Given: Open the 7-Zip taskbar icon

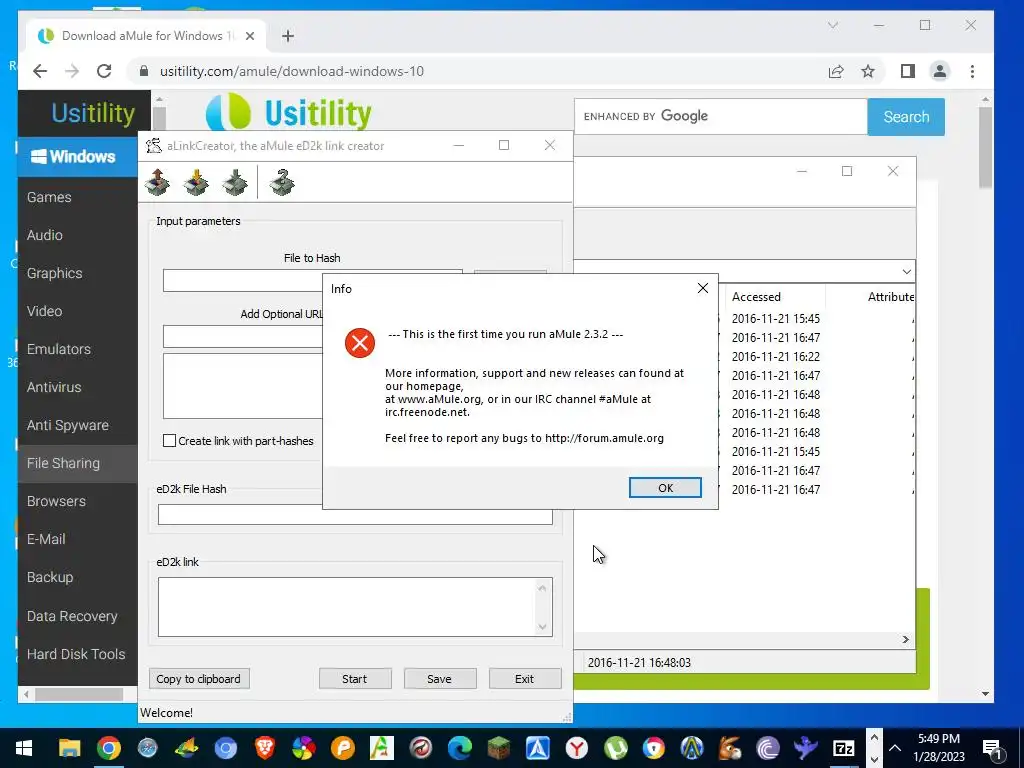Looking at the screenshot, I should click(x=844, y=748).
